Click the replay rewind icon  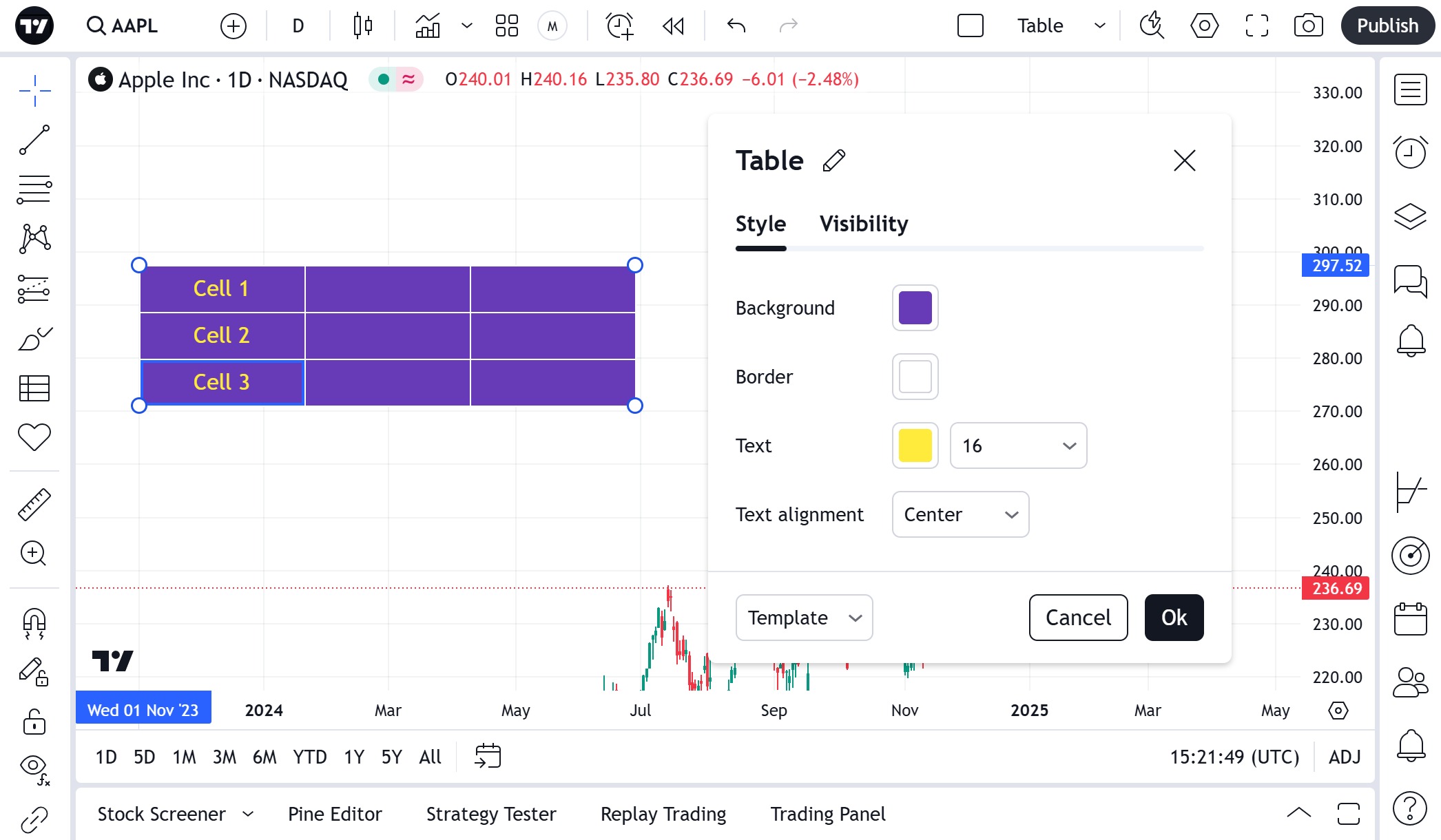[673, 26]
